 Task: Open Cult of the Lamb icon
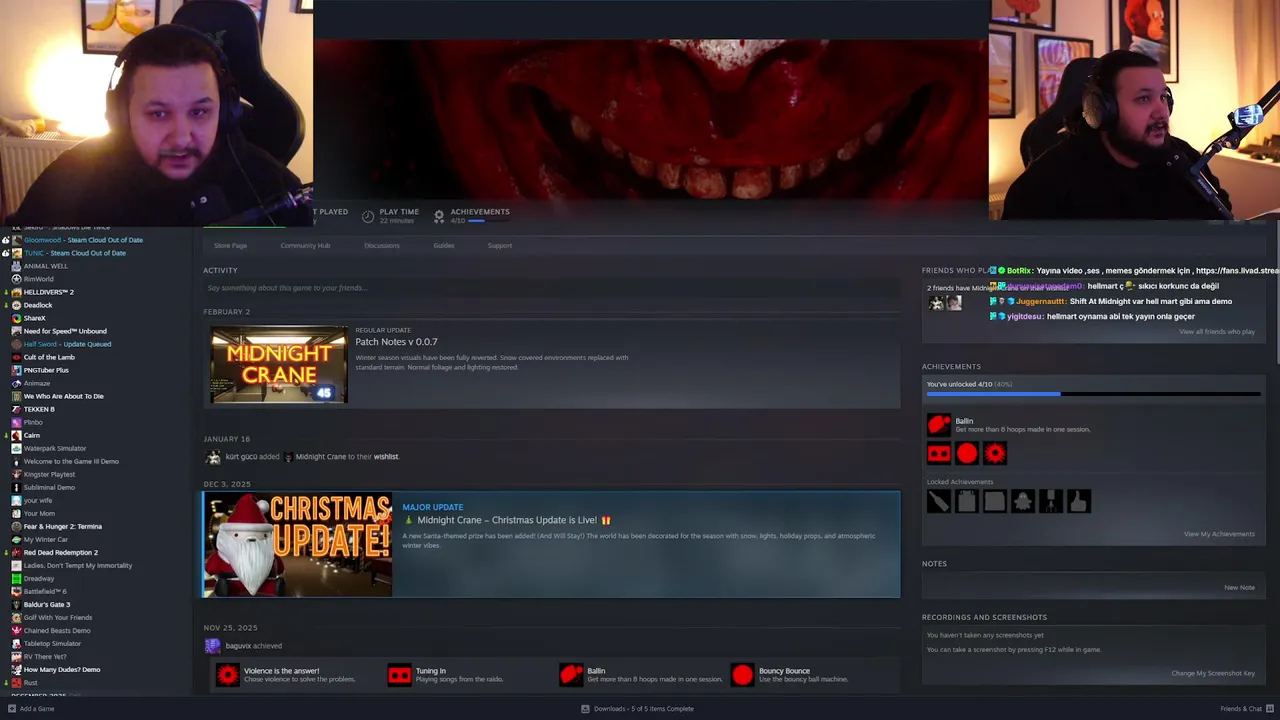[x=16, y=357]
